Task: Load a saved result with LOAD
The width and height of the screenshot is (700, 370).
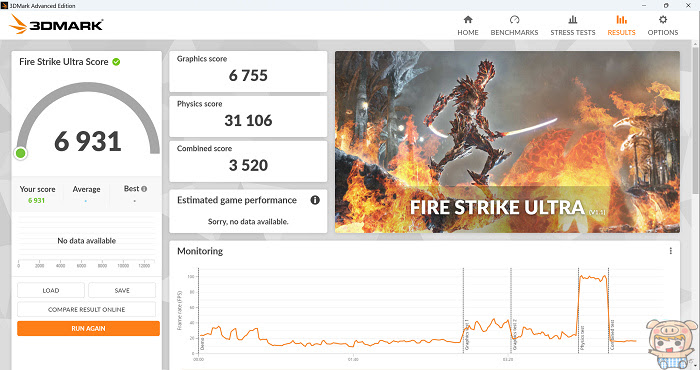Action: tap(51, 290)
